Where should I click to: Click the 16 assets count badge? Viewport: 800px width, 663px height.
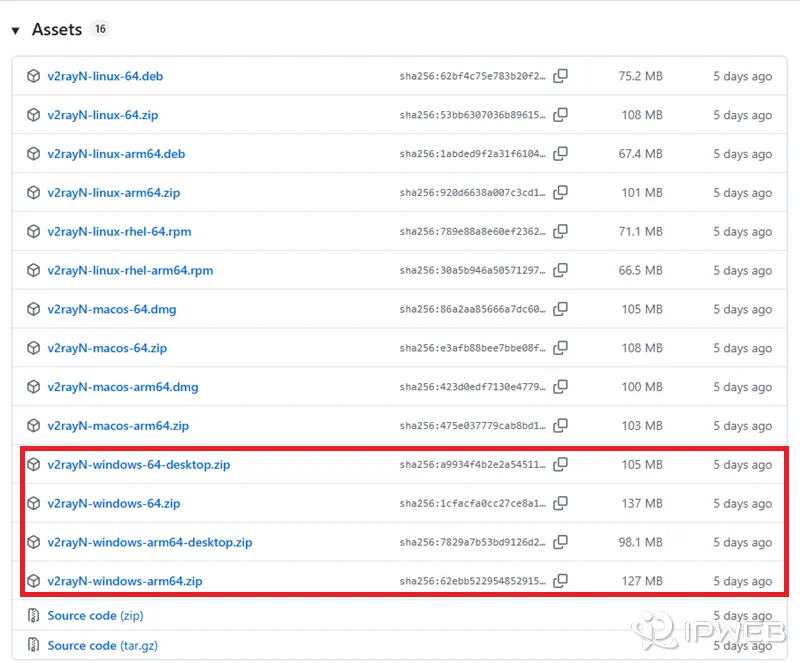(x=100, y=29)
